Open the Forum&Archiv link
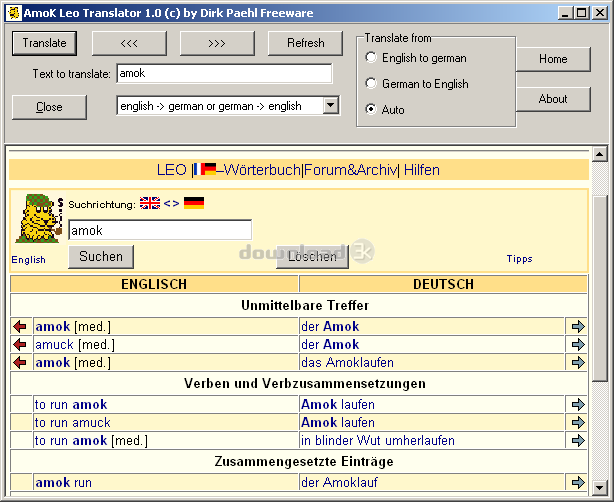The width and height of the screenshot is (614, 502). pos(350,170)
